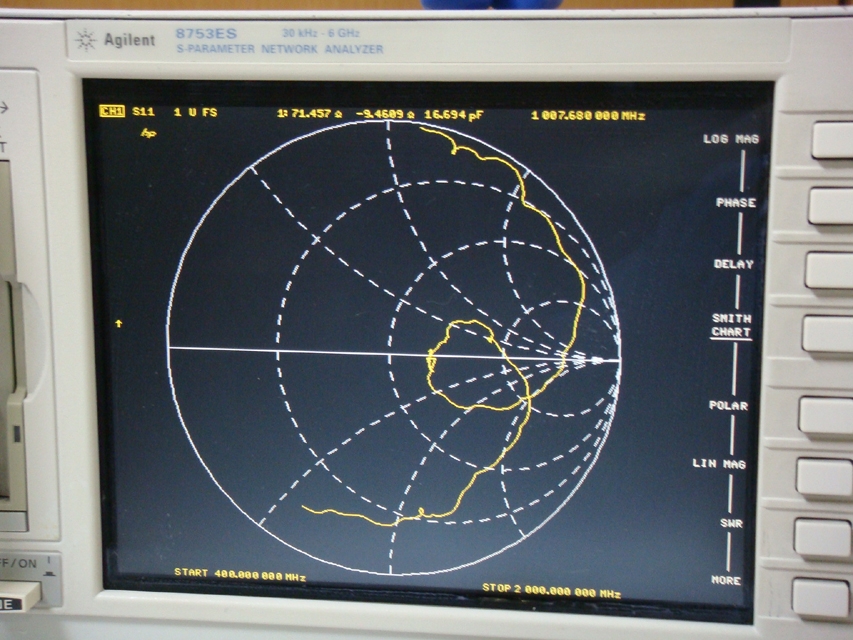Push the hardware softkey beside PHASE
This screenshot has width=853, height=640.
pyautogui.click(x=830, y=206)
